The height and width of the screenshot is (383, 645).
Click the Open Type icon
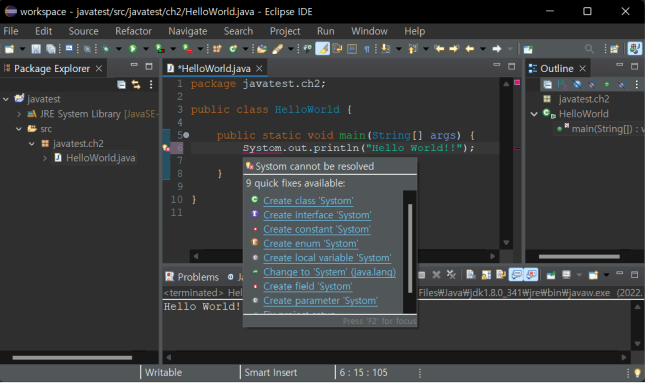tap(262, 49)
